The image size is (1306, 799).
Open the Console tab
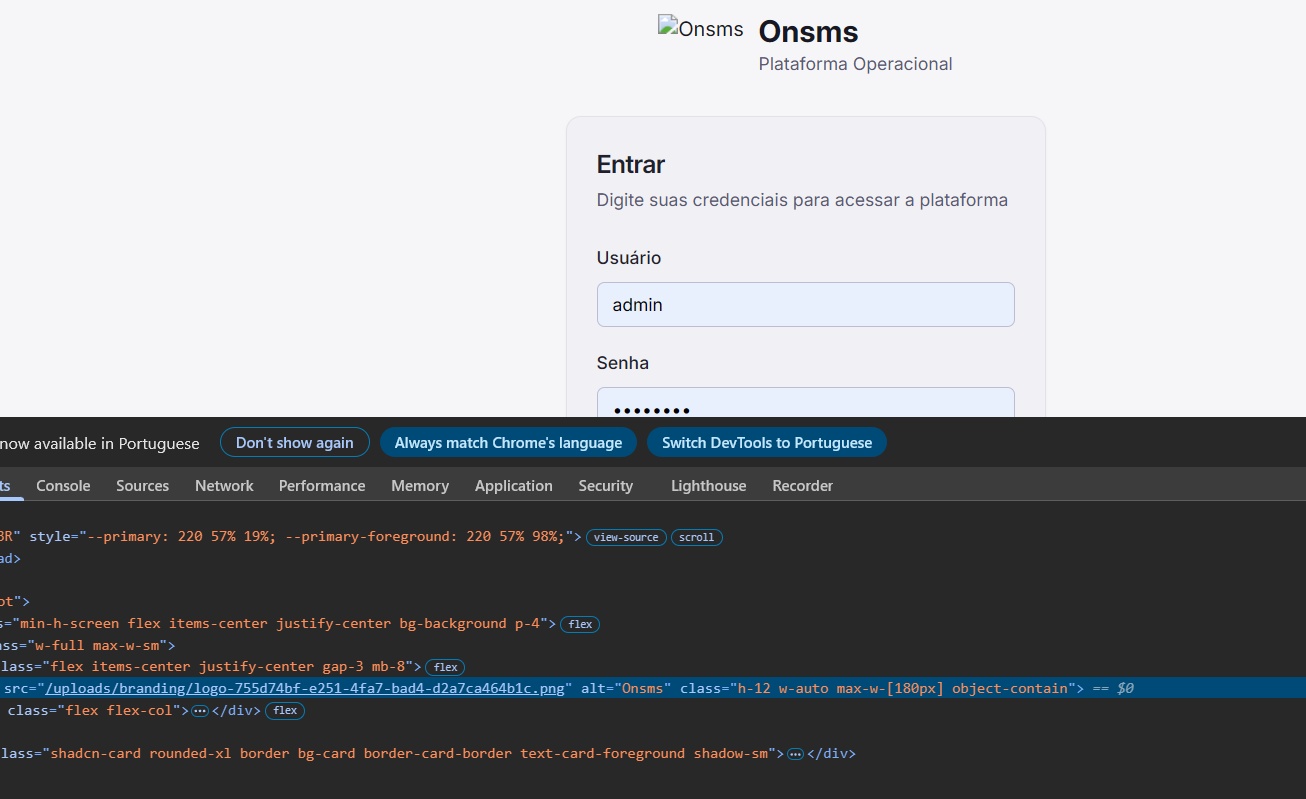click(x=63, y=486)
